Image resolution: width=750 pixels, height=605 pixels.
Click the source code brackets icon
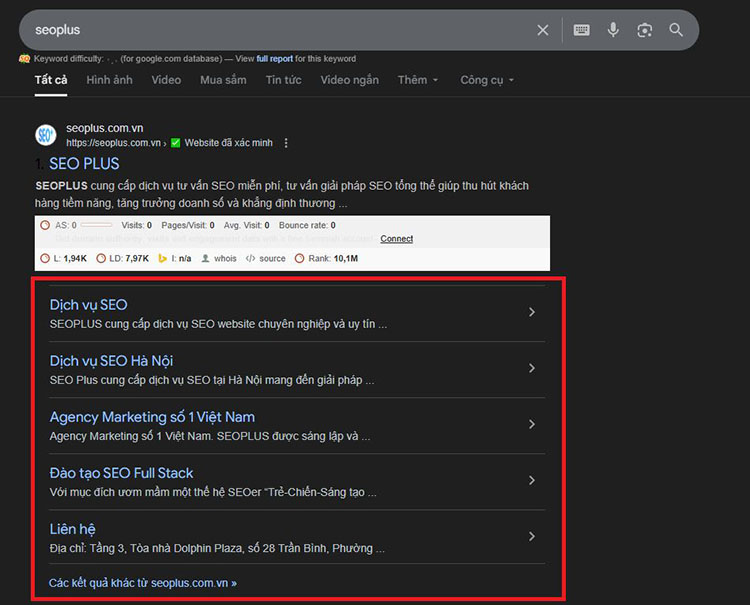tap(250, 259)
